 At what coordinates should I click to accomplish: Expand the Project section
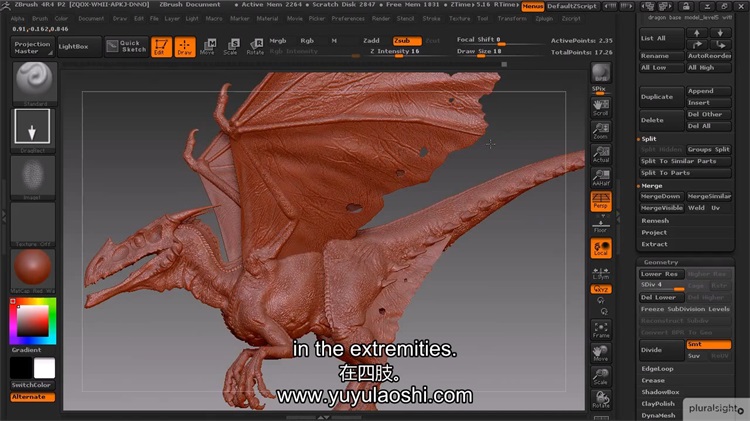click(x=654, y=233)
